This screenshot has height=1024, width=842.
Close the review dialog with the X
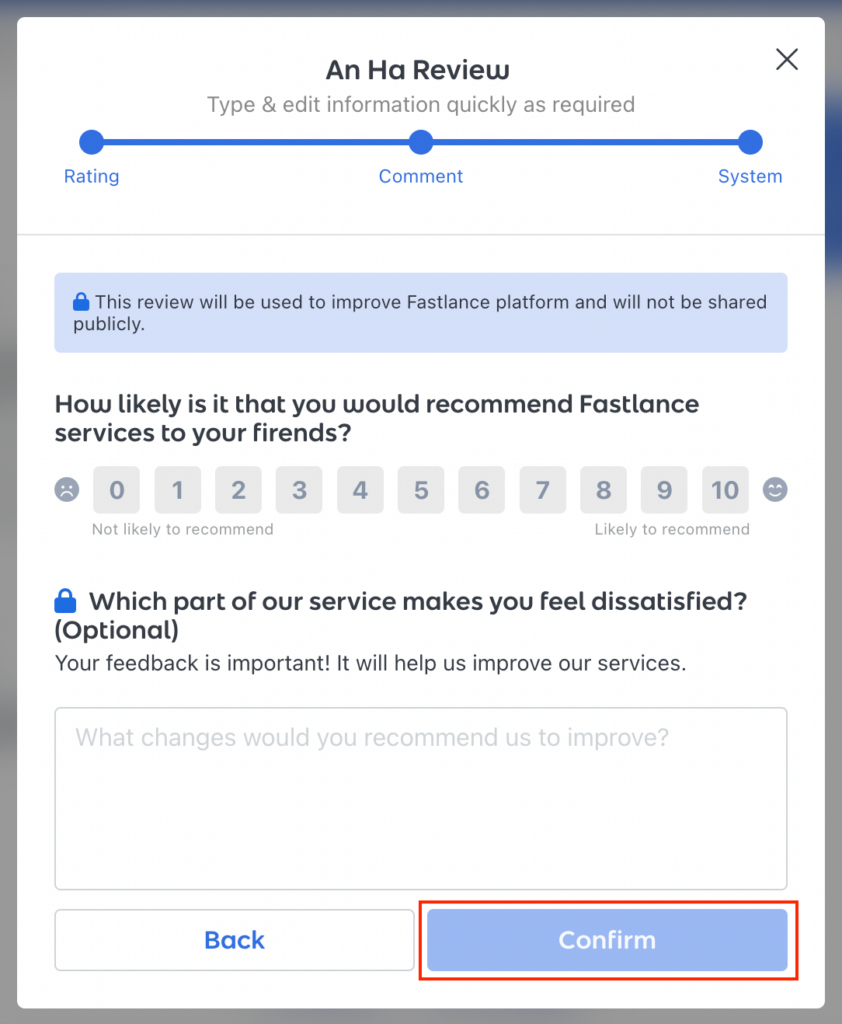[x=787, y=60]
